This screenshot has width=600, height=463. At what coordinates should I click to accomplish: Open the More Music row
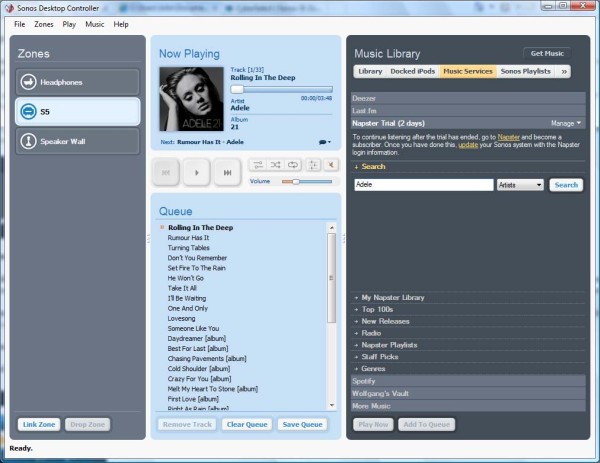tap(468, 406)
